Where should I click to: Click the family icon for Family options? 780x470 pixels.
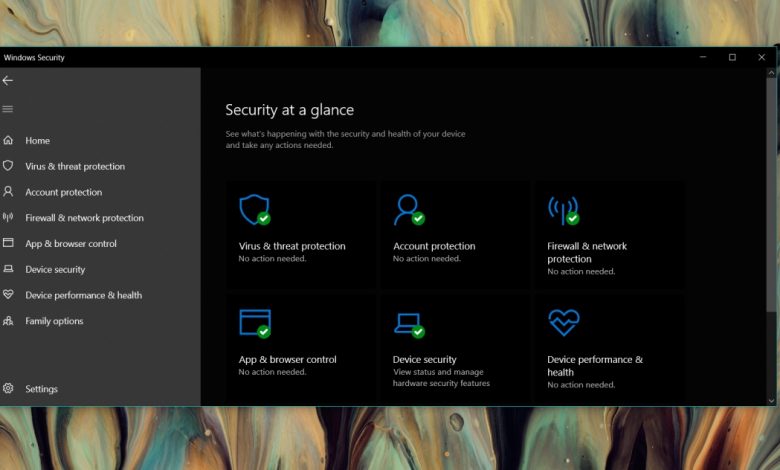tap(8, 321)
